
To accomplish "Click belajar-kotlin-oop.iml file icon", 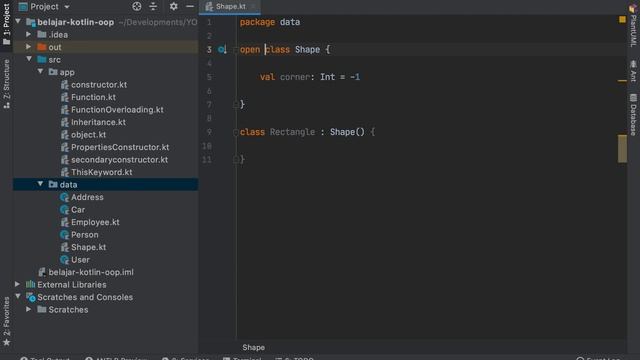I will coord(42,272).
